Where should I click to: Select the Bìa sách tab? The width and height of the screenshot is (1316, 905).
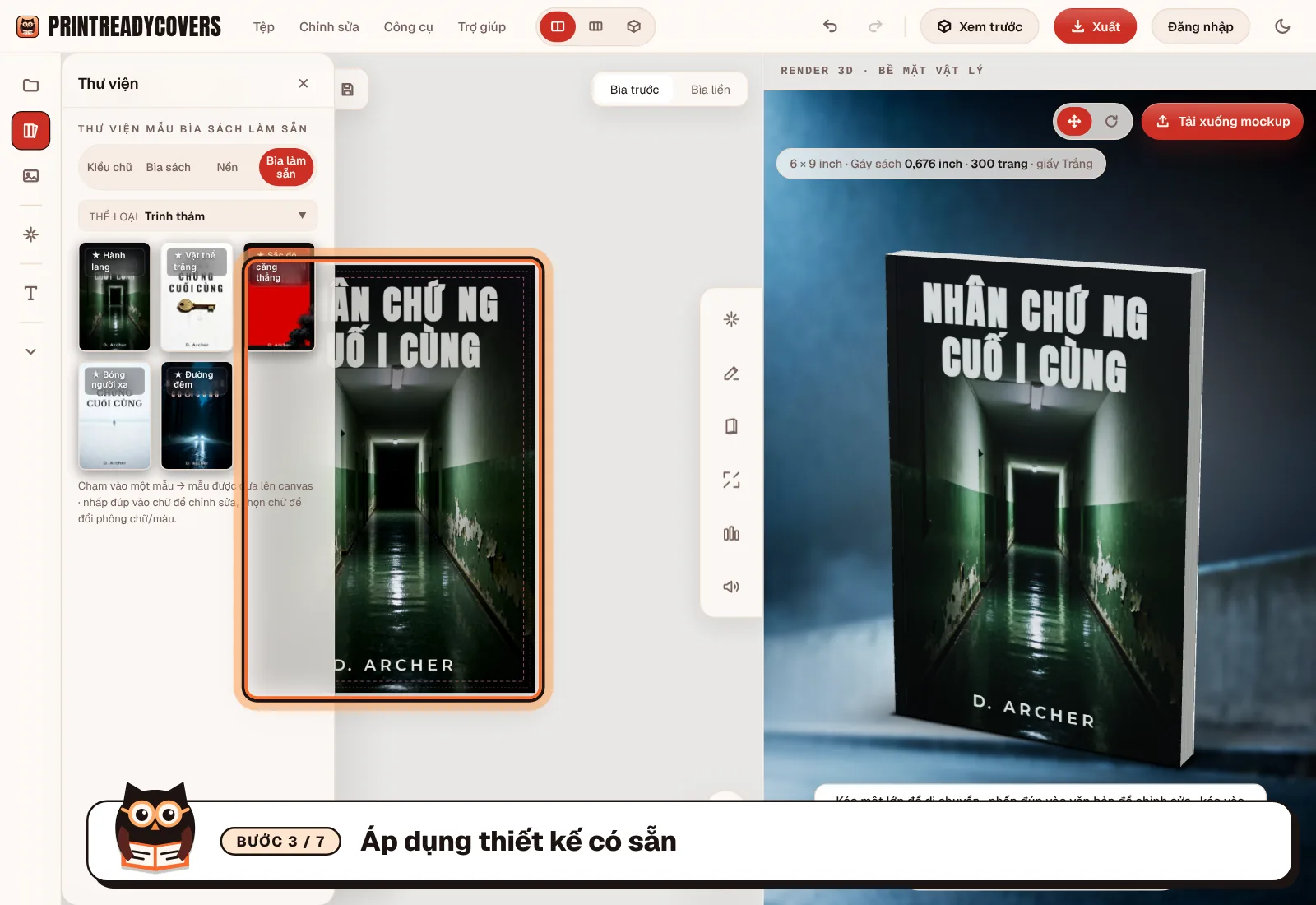169,167
